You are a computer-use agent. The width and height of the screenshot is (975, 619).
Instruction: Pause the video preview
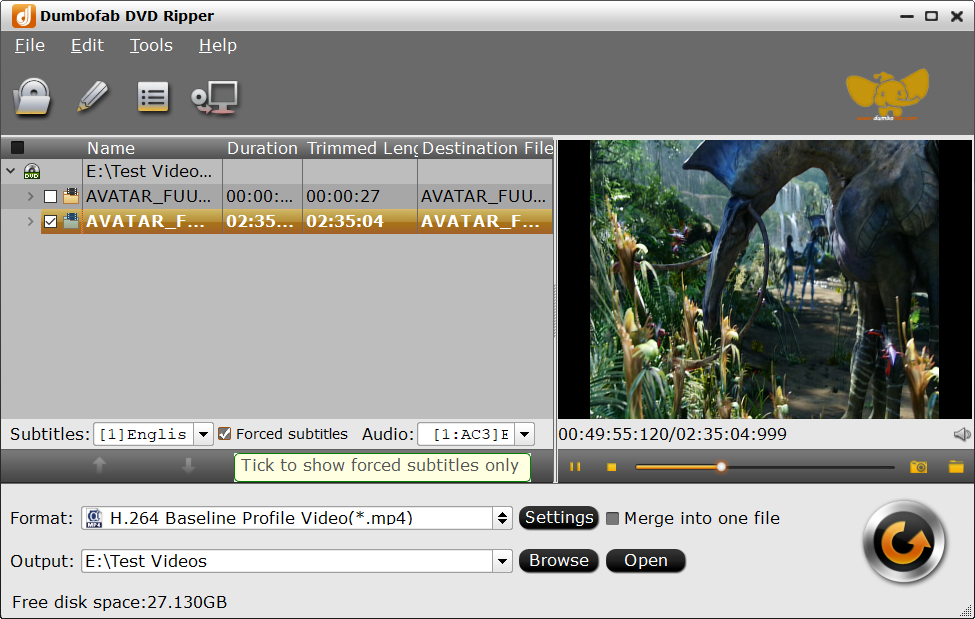pyautogui.click(x=575, y=467)
